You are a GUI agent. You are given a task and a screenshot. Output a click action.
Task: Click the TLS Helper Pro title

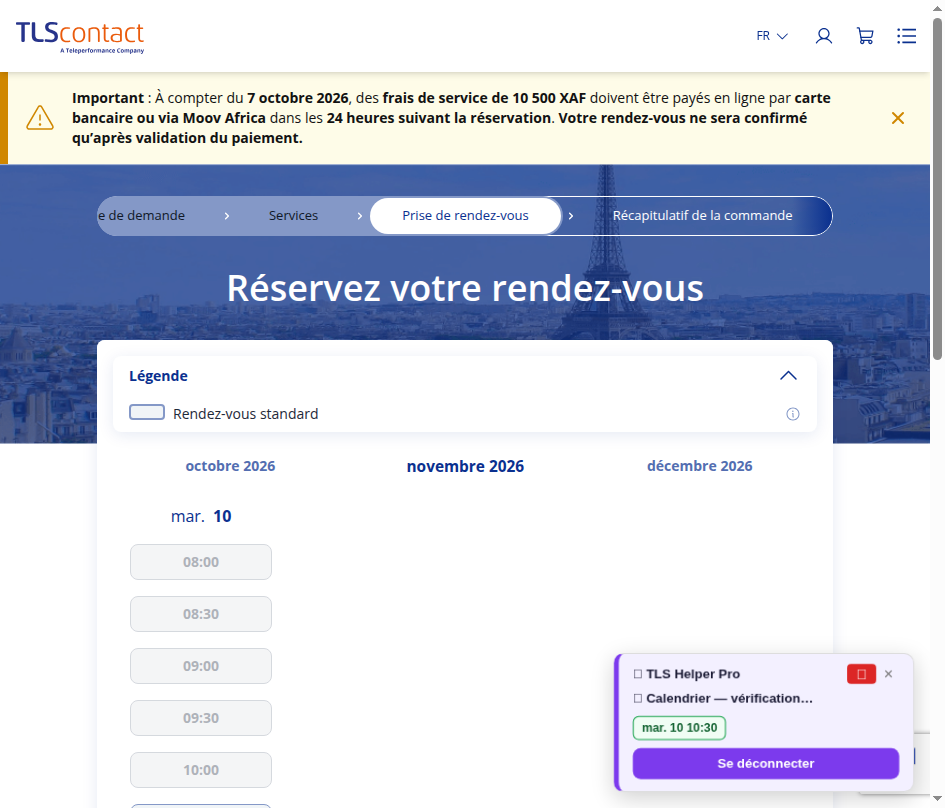692,674
